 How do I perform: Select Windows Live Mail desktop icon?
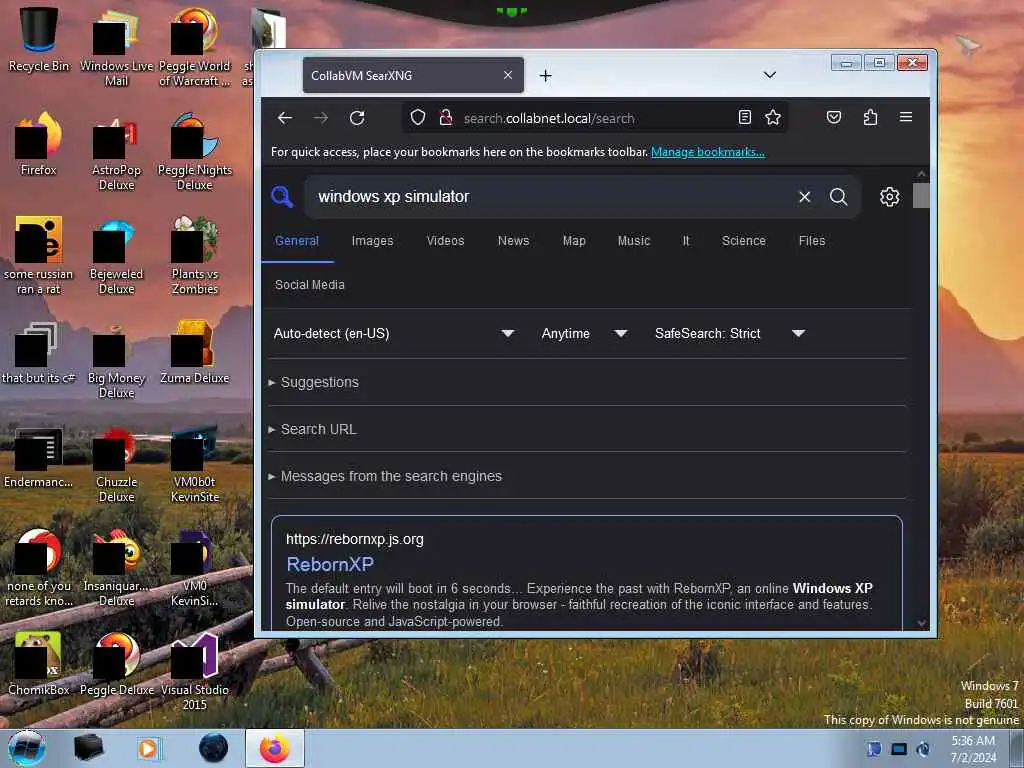[116, 47]
